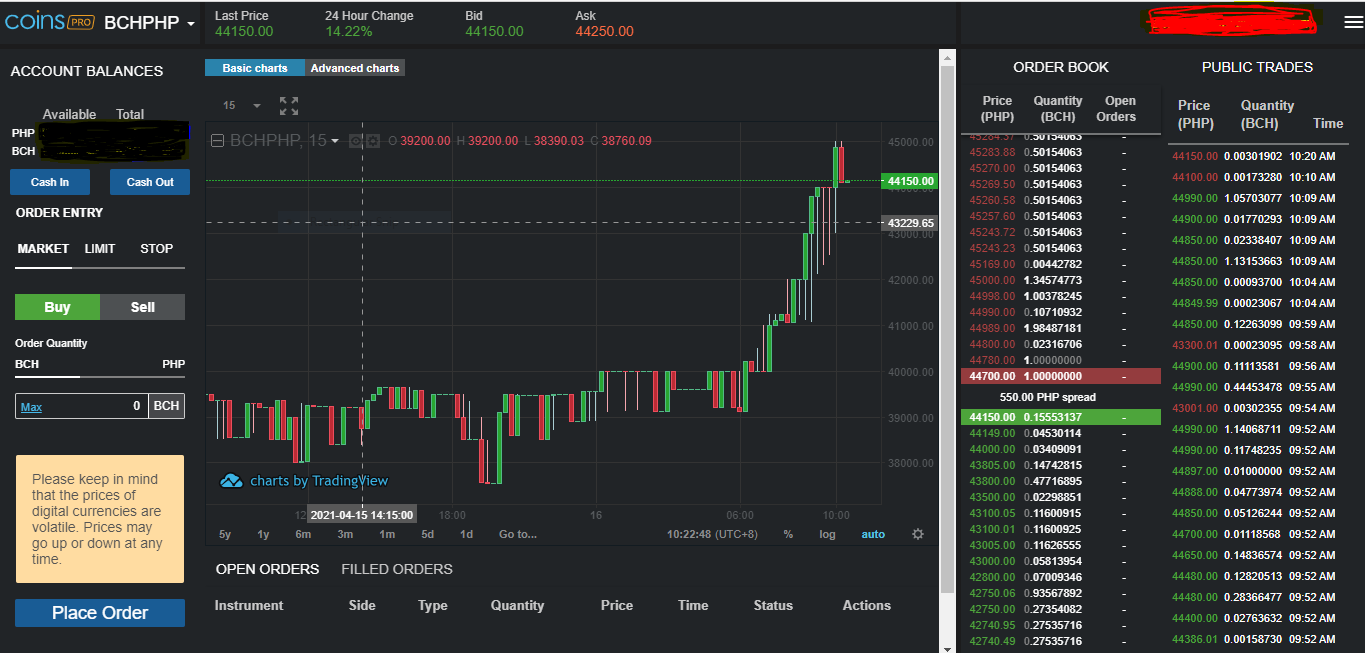The height and width of the screenshot is (653, 1365).
Task: Open the 15 minute interval dropdown
Action: coord(242,106)
